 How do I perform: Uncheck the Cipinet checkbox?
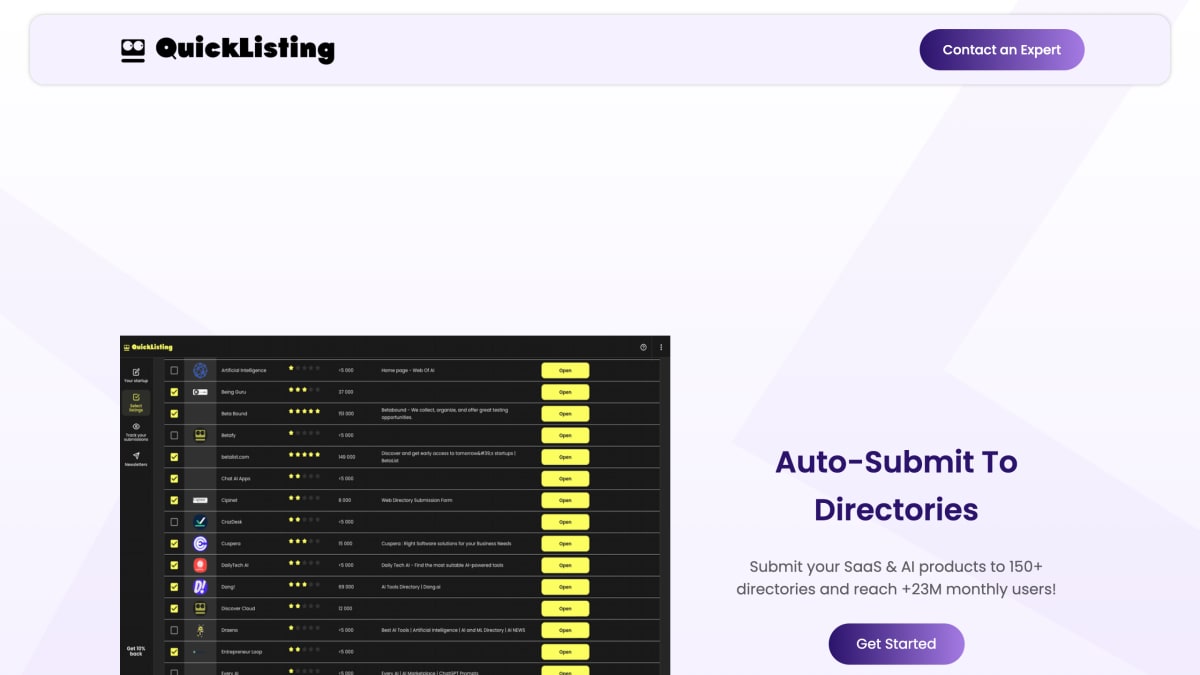click(174, 500)
